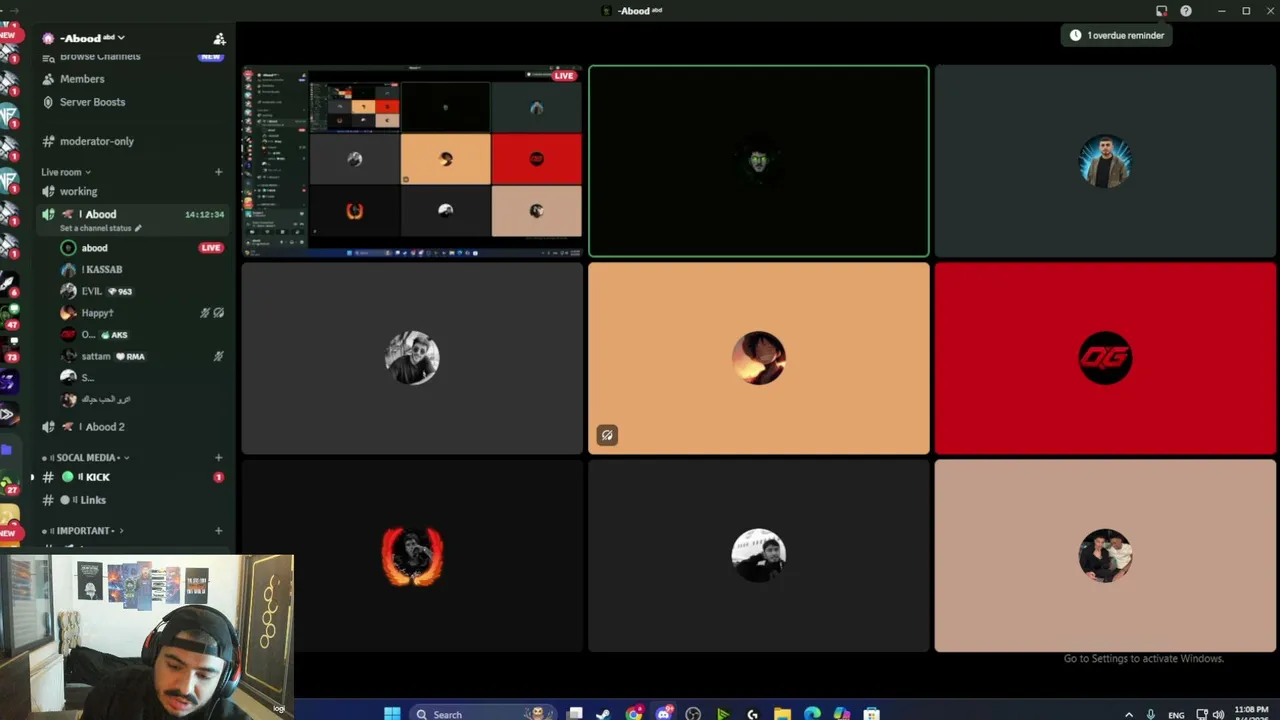Viewport: 1280px width, 720px height.
Task: Collapse the Live room category
Action: 66,172
